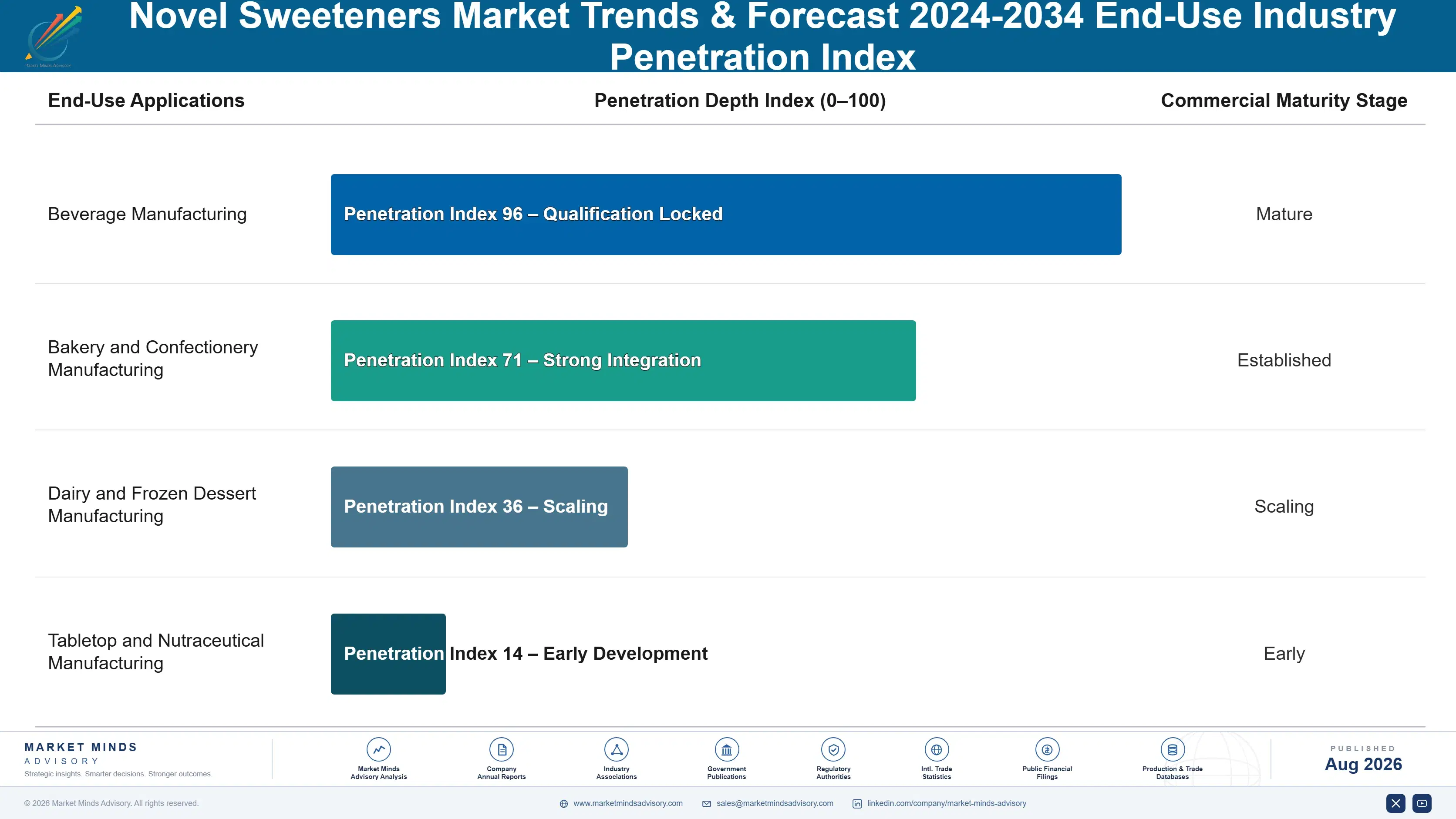Open the linkedin.com/company/market-minds-advisory link
This screenshot has height=819, width=1456.
947,803
